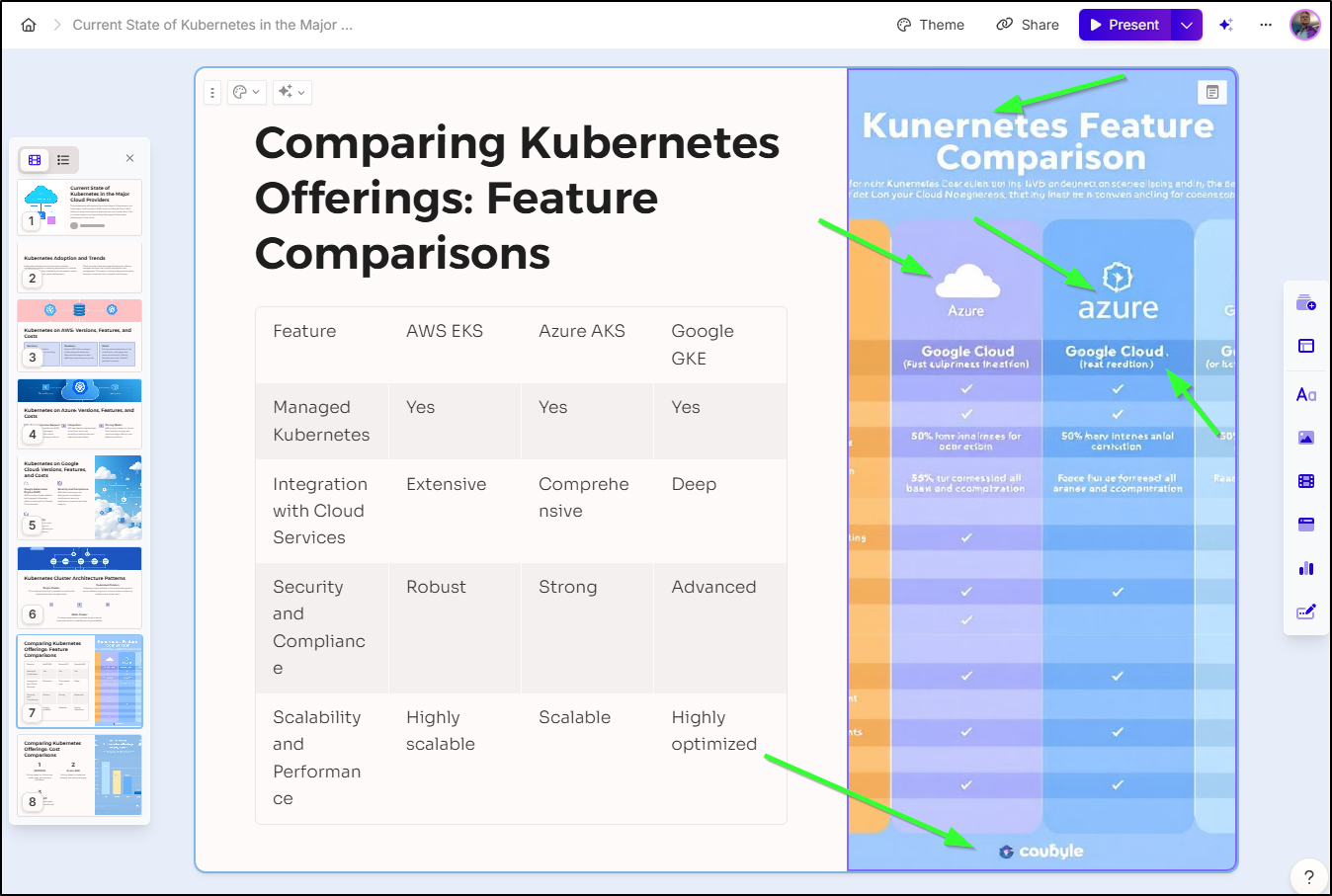Select the Kubernetes Feature Comparison accent image
1332x896 pixels.
coord(1041,470)
